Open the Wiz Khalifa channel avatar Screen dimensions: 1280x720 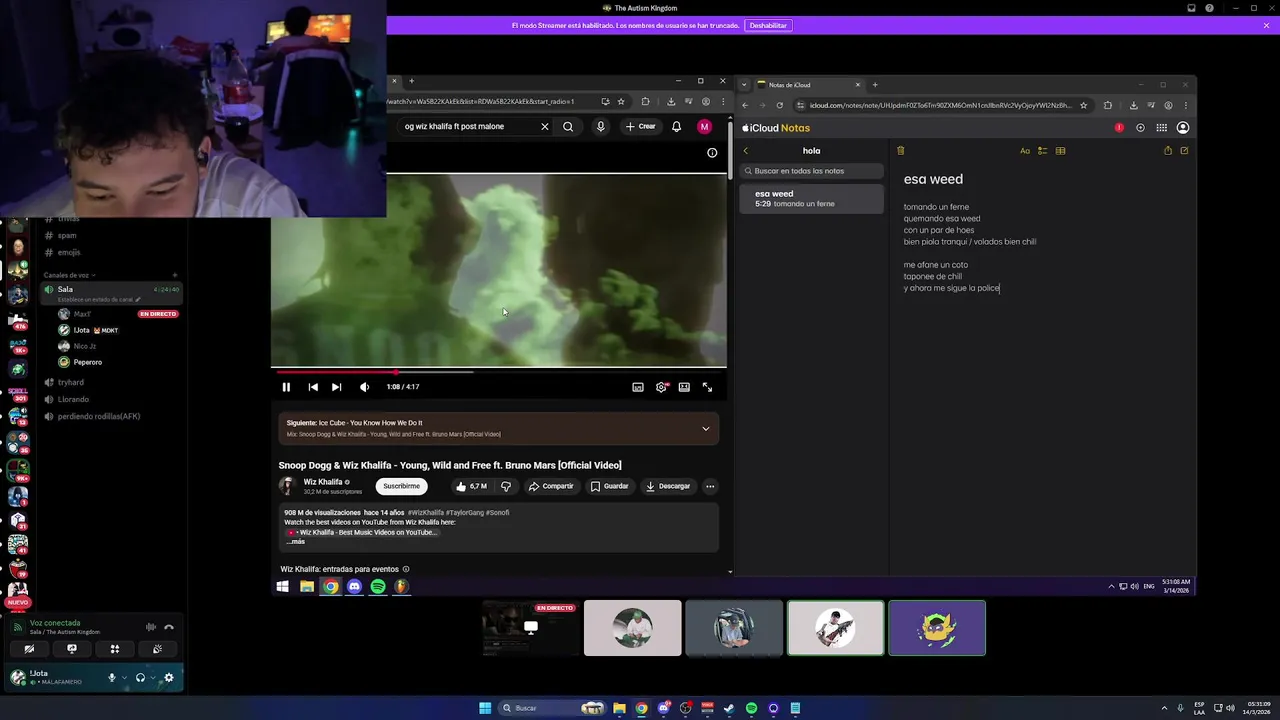pyautogui.click(x=288, y=486)
